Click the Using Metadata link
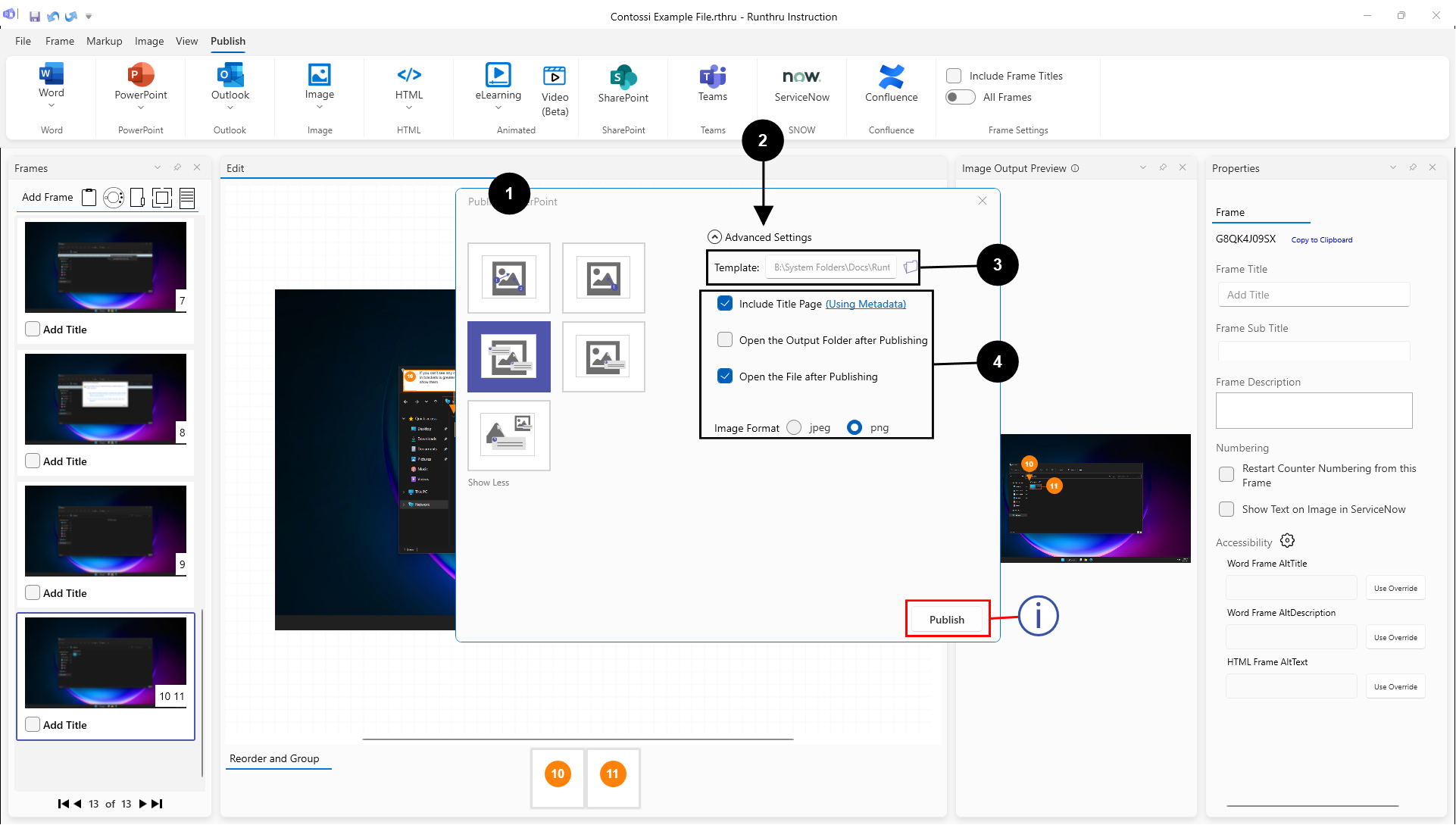The image size is (1456, 825). point(865,304)
